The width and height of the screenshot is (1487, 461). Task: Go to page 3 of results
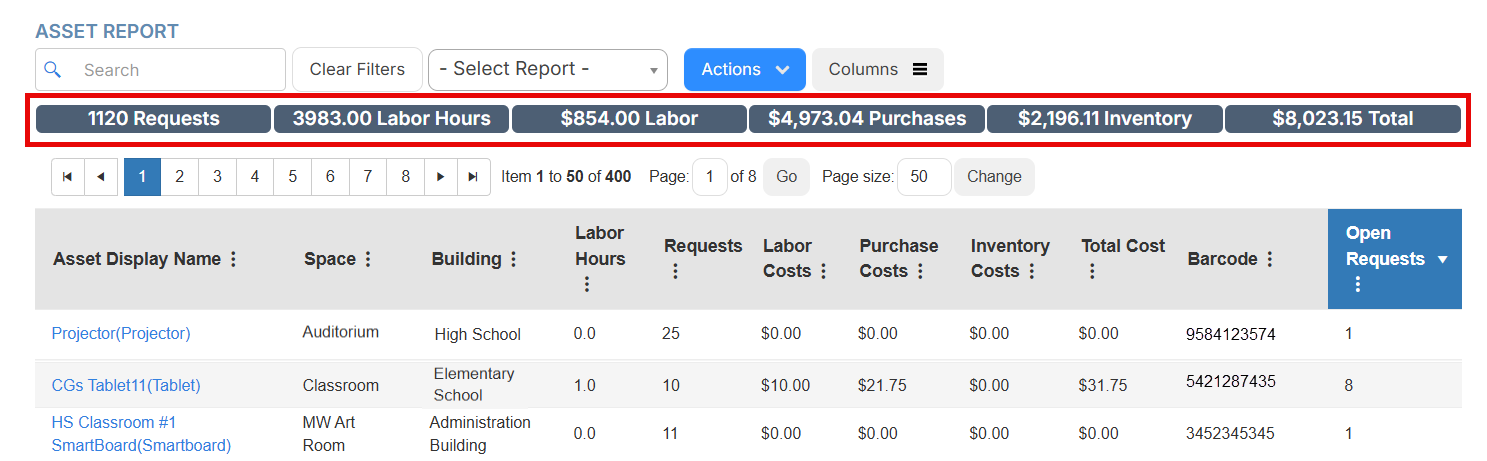click(x=217, y=177)
